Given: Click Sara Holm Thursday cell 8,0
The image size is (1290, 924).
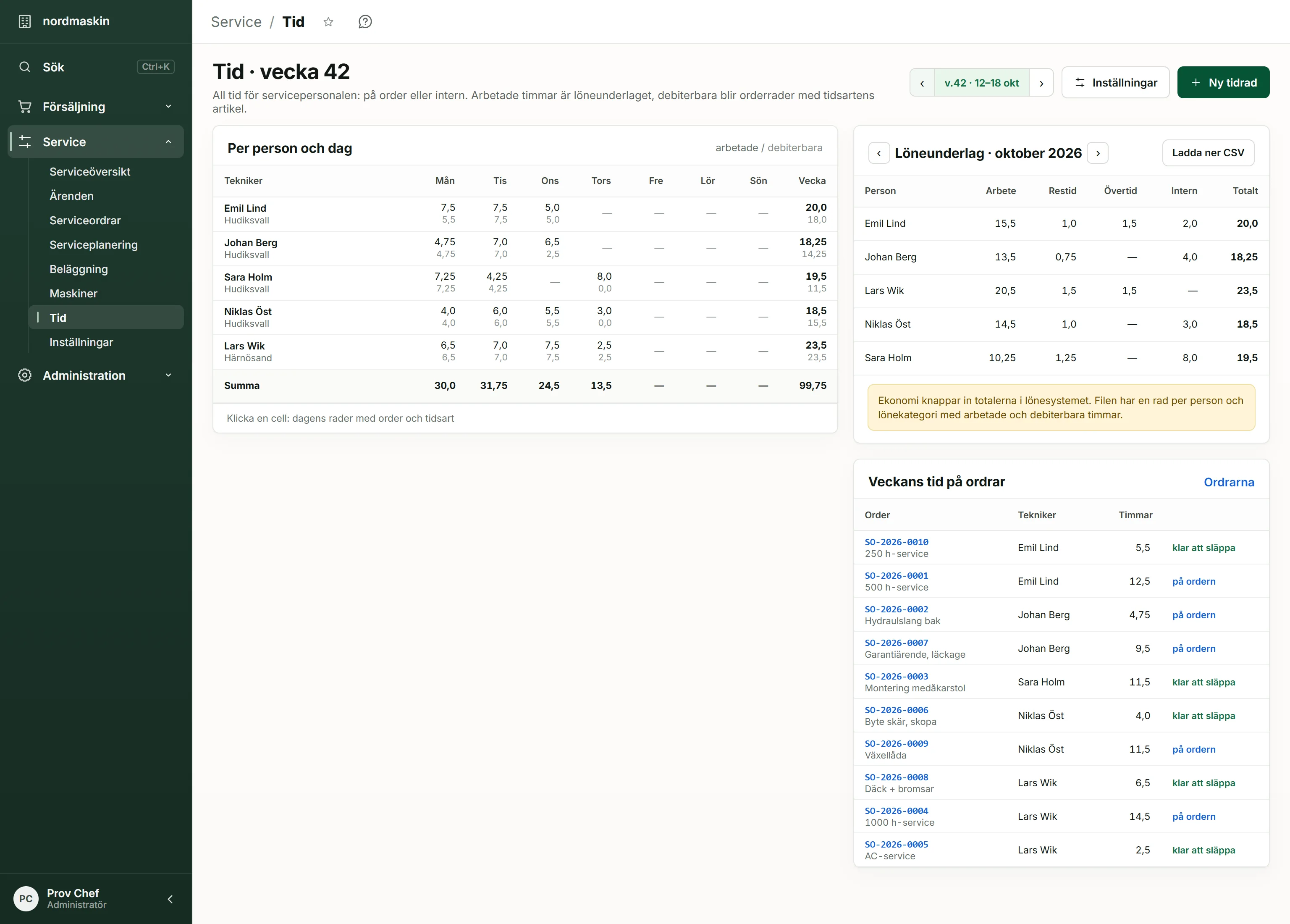Looking at the screenshot, I should point(604,282).
